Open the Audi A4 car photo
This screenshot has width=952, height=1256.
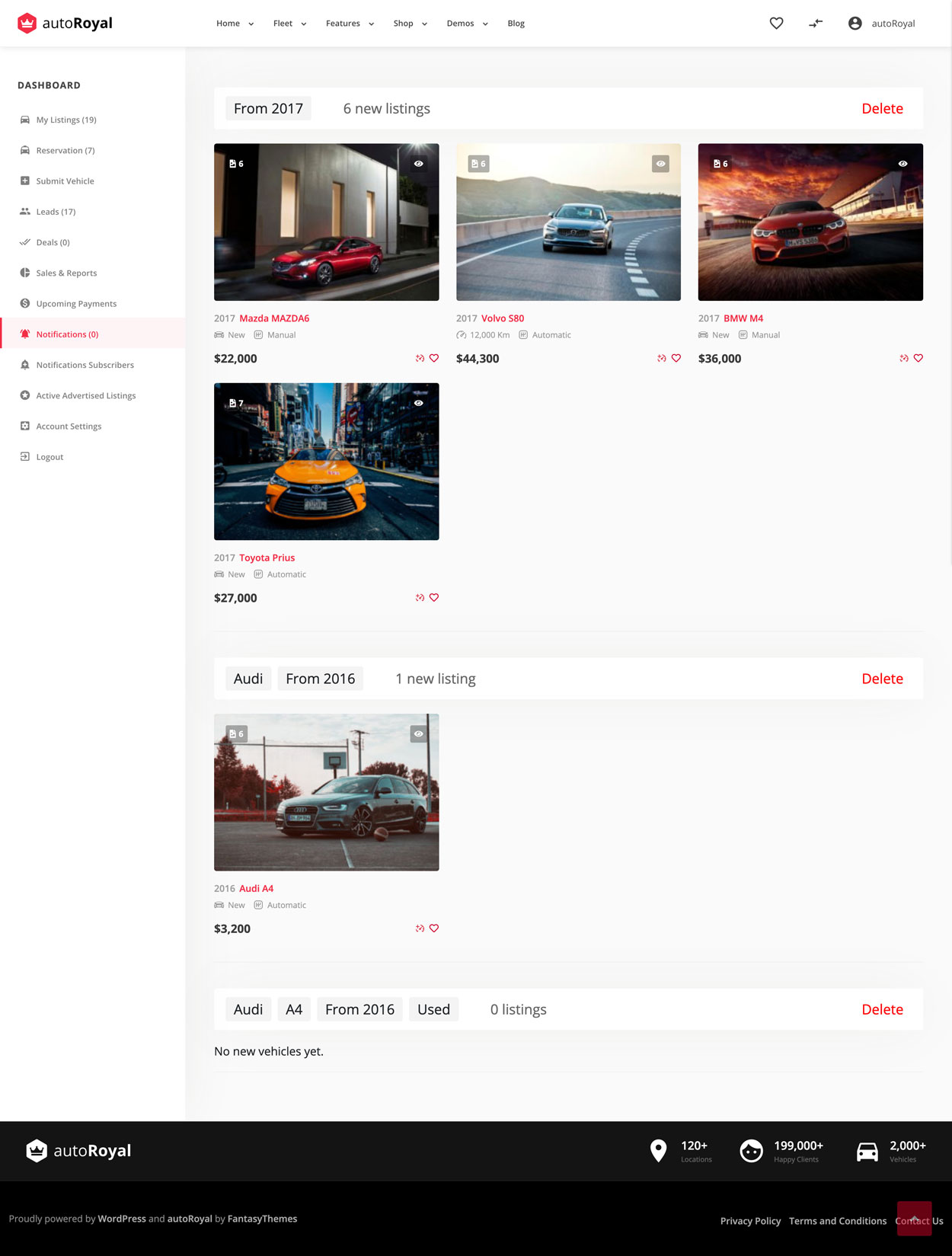327,792
